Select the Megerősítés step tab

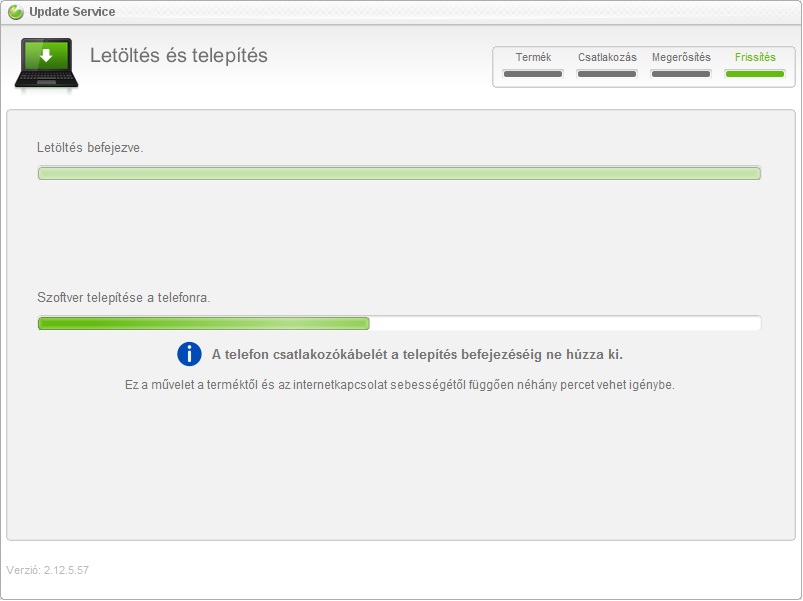[681, 65]
